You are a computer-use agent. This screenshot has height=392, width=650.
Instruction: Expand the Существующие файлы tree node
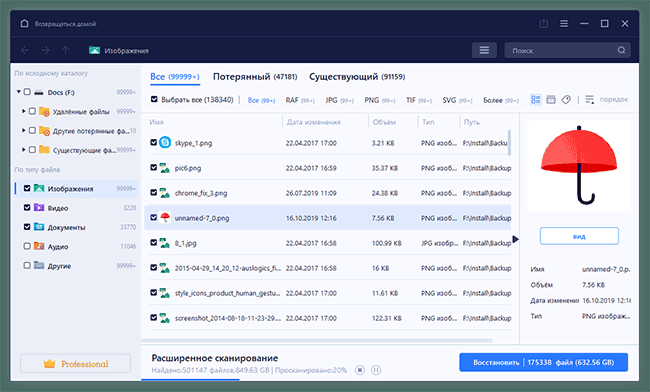[x=24, y=150]
